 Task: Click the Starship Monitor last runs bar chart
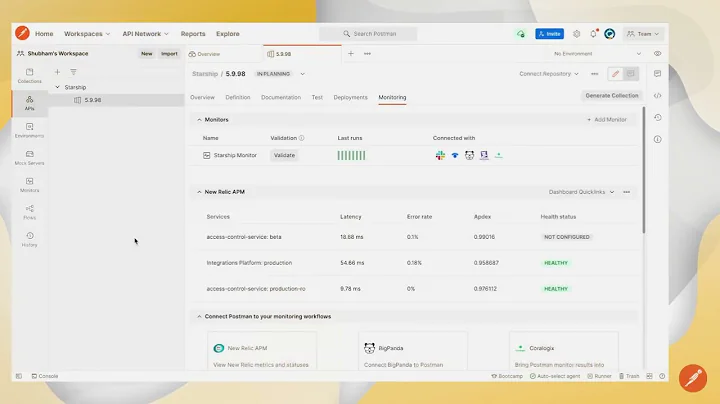pos(351,156)
